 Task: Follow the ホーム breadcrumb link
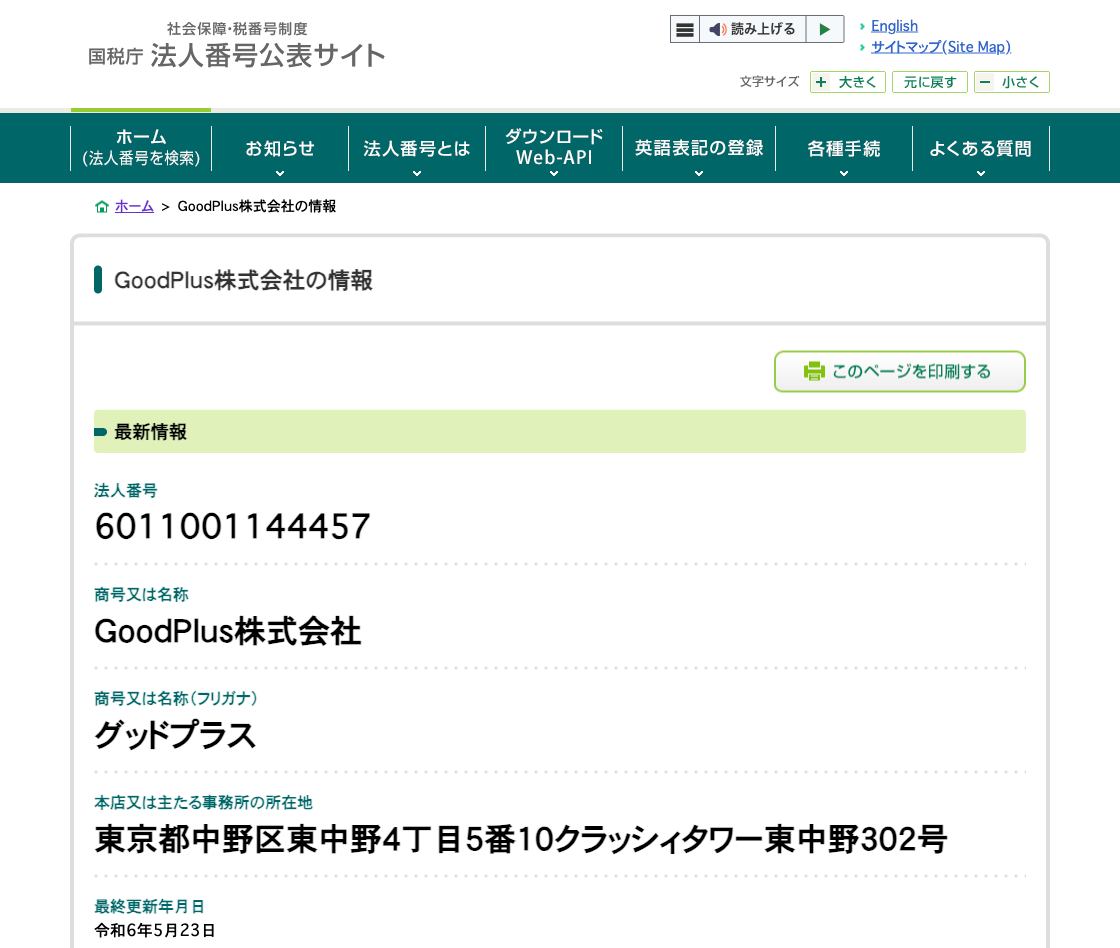(x=134, y=206)
